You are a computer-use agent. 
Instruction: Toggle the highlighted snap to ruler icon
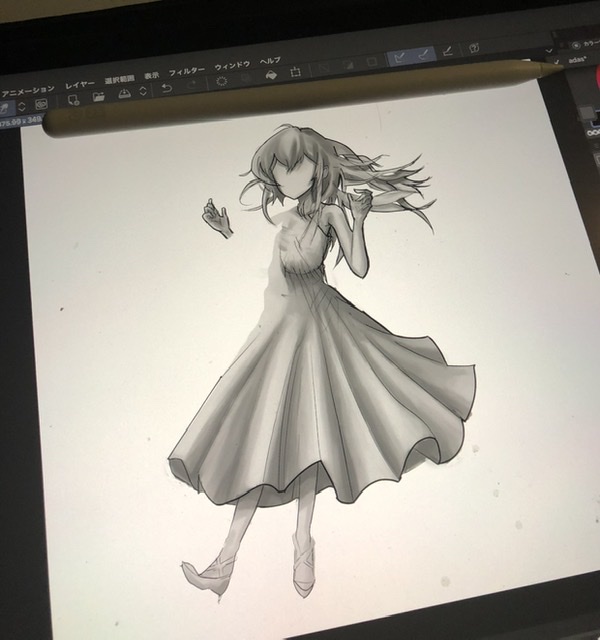coord(400,58)
